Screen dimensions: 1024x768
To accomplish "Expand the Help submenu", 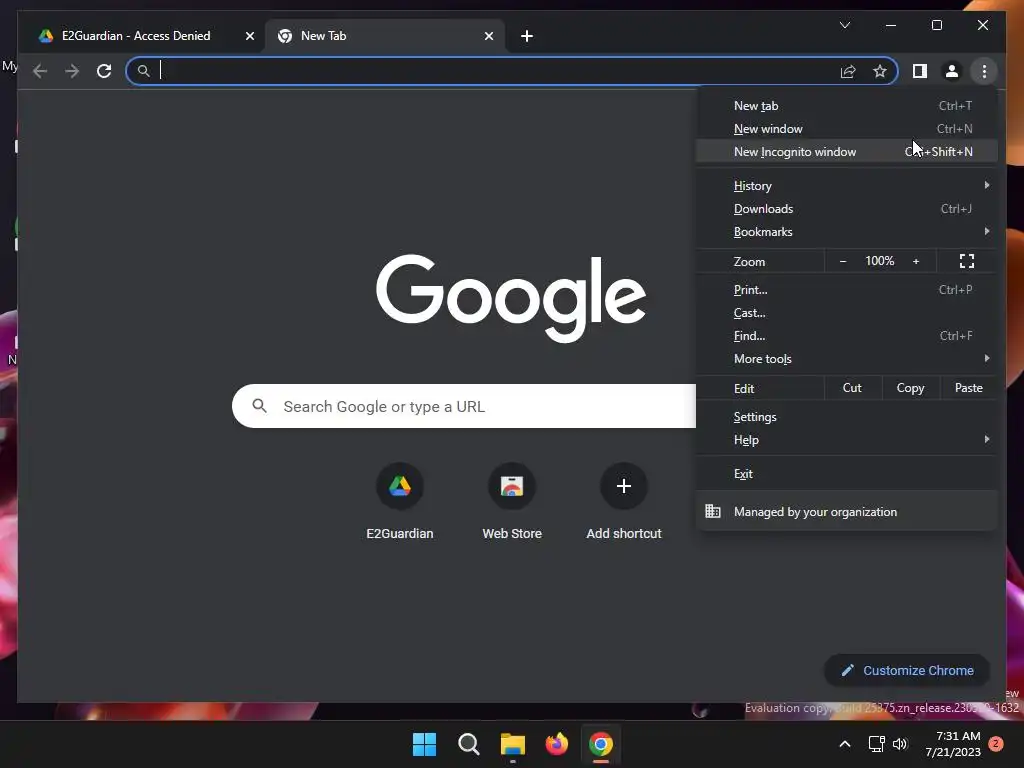I will [846, 440].
